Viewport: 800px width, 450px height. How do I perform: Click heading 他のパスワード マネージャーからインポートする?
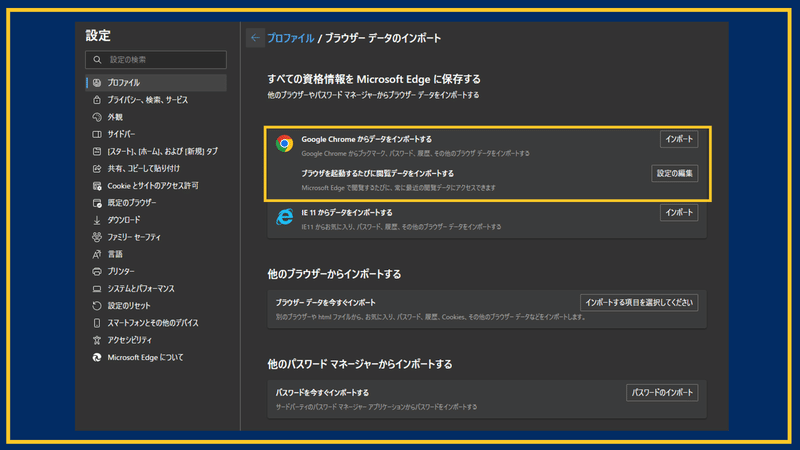pyautogui.click(x=360, y=364)
